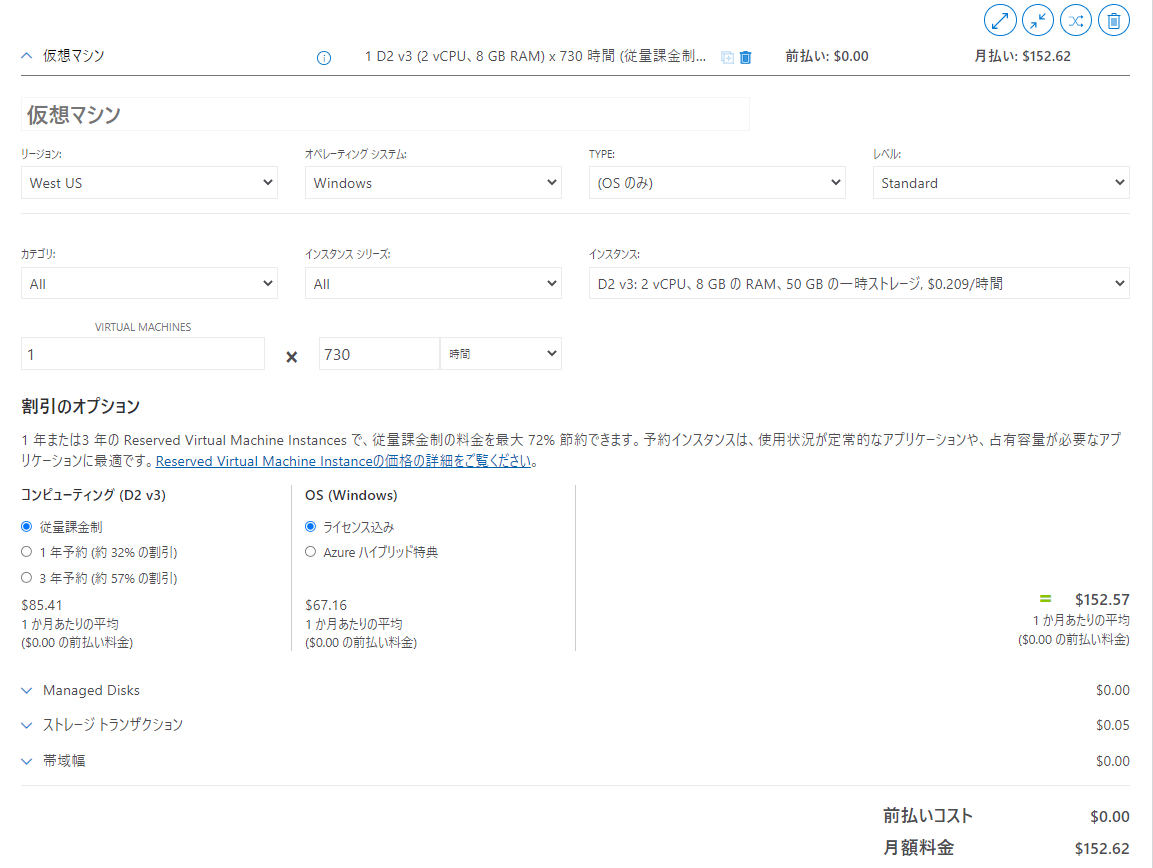Open the Reserved Virtual Machine Instance pricing details link

(343, 461)
